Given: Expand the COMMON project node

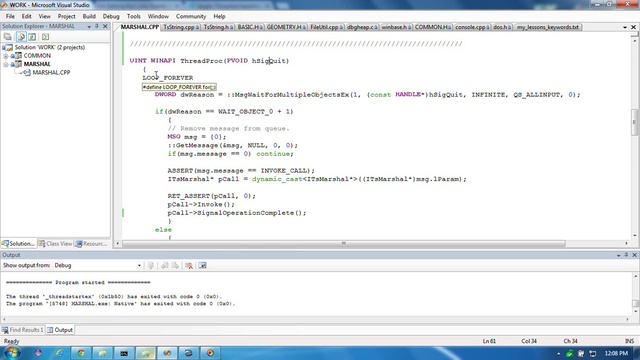Looking at the screenshot, I should pos(6,56).
